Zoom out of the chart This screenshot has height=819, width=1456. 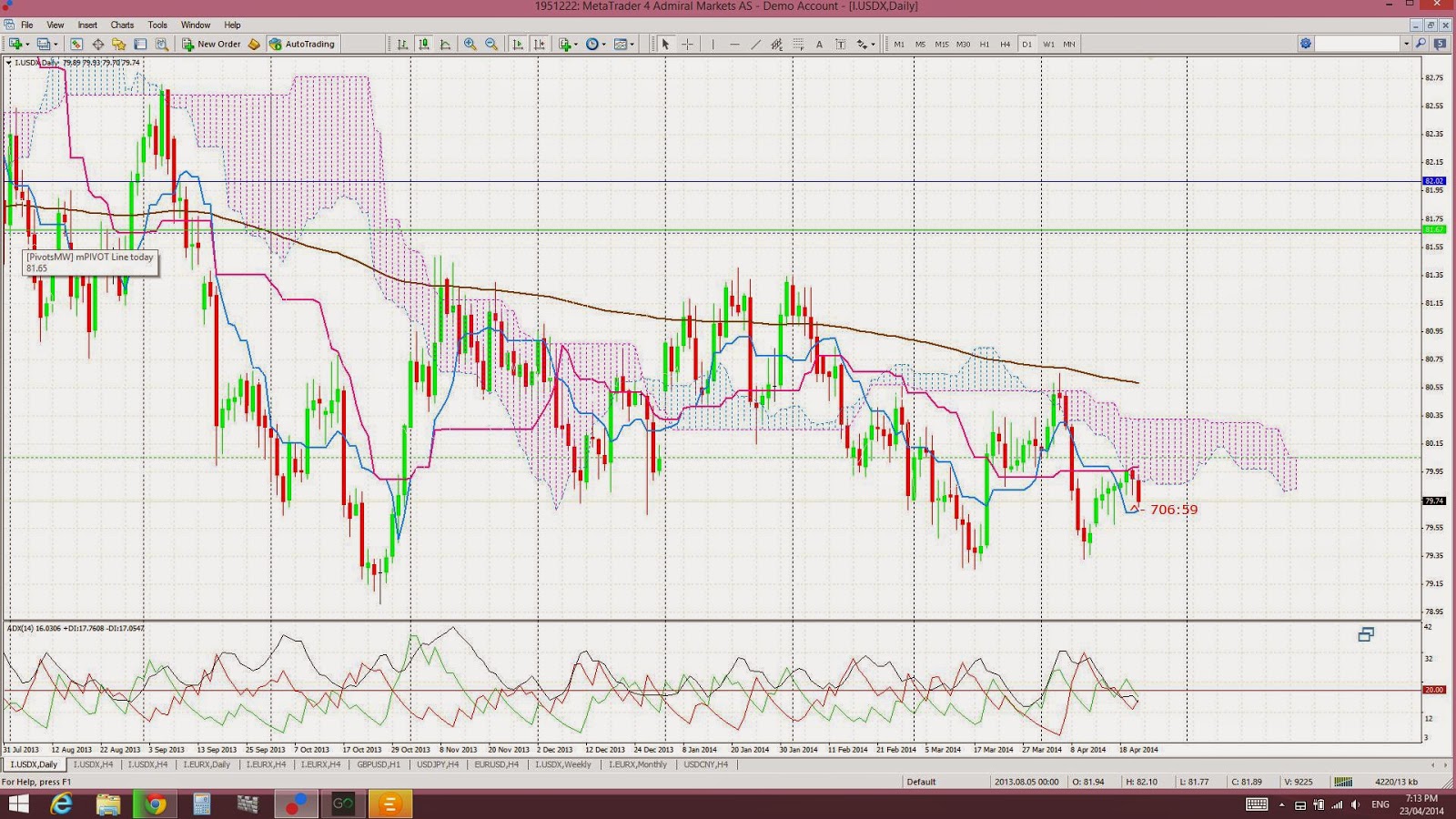pos(491,44)
